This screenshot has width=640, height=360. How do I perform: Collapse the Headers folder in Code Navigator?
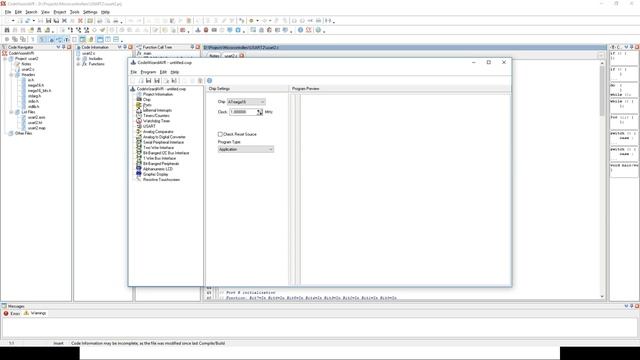tap(11, 75)
